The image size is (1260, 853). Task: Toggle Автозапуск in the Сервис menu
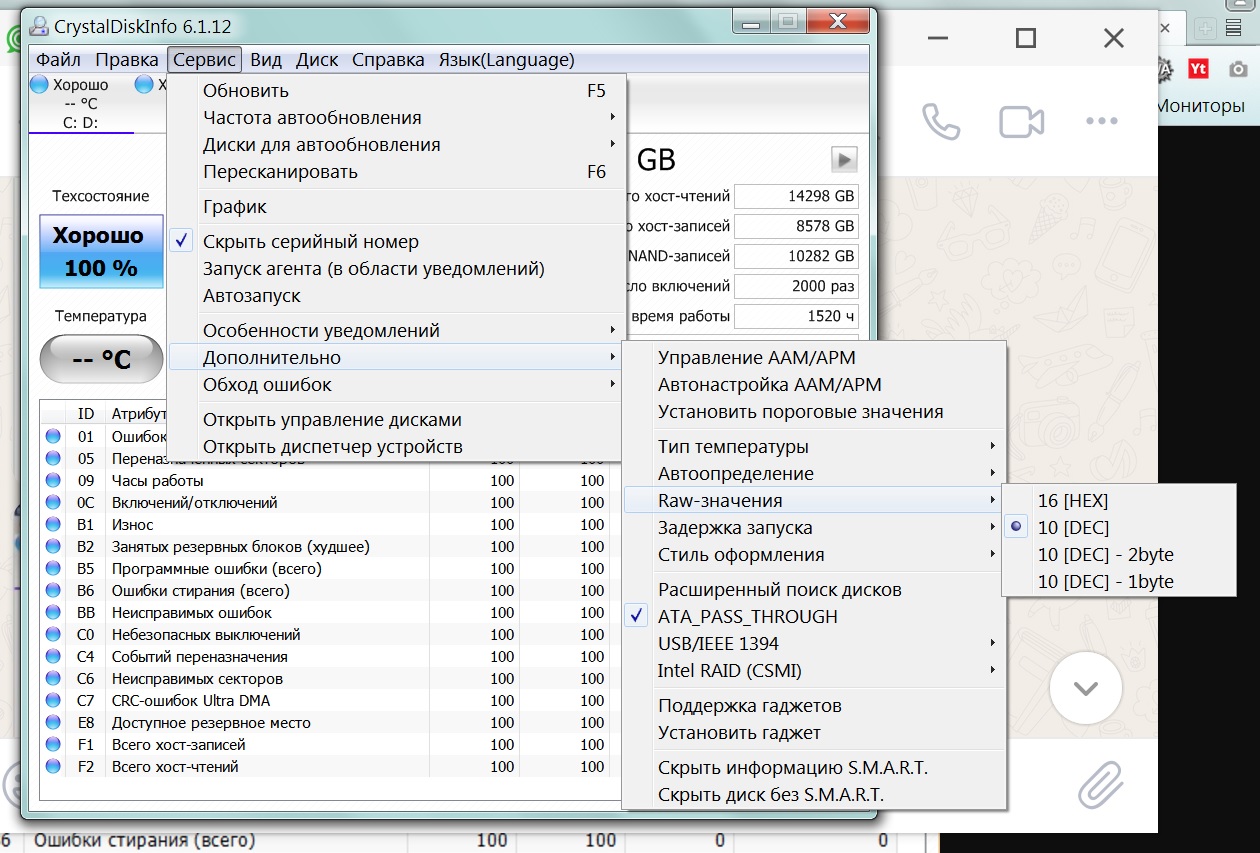397,296
